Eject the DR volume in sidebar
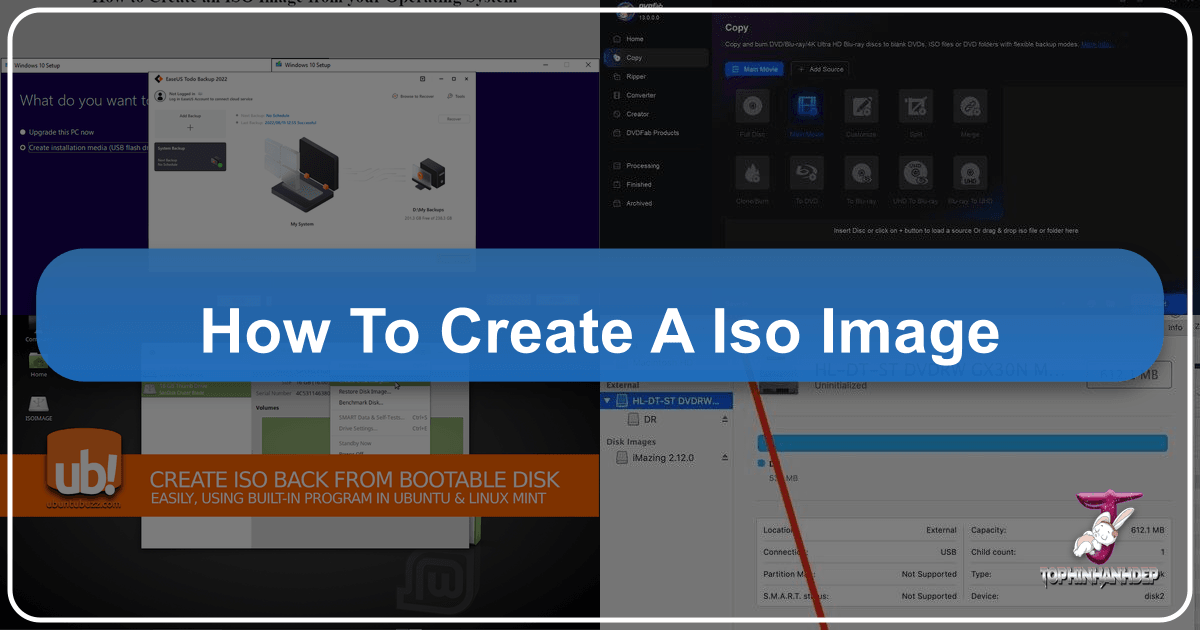This screenshot has height=630, width=1200. tap(725, 420)
